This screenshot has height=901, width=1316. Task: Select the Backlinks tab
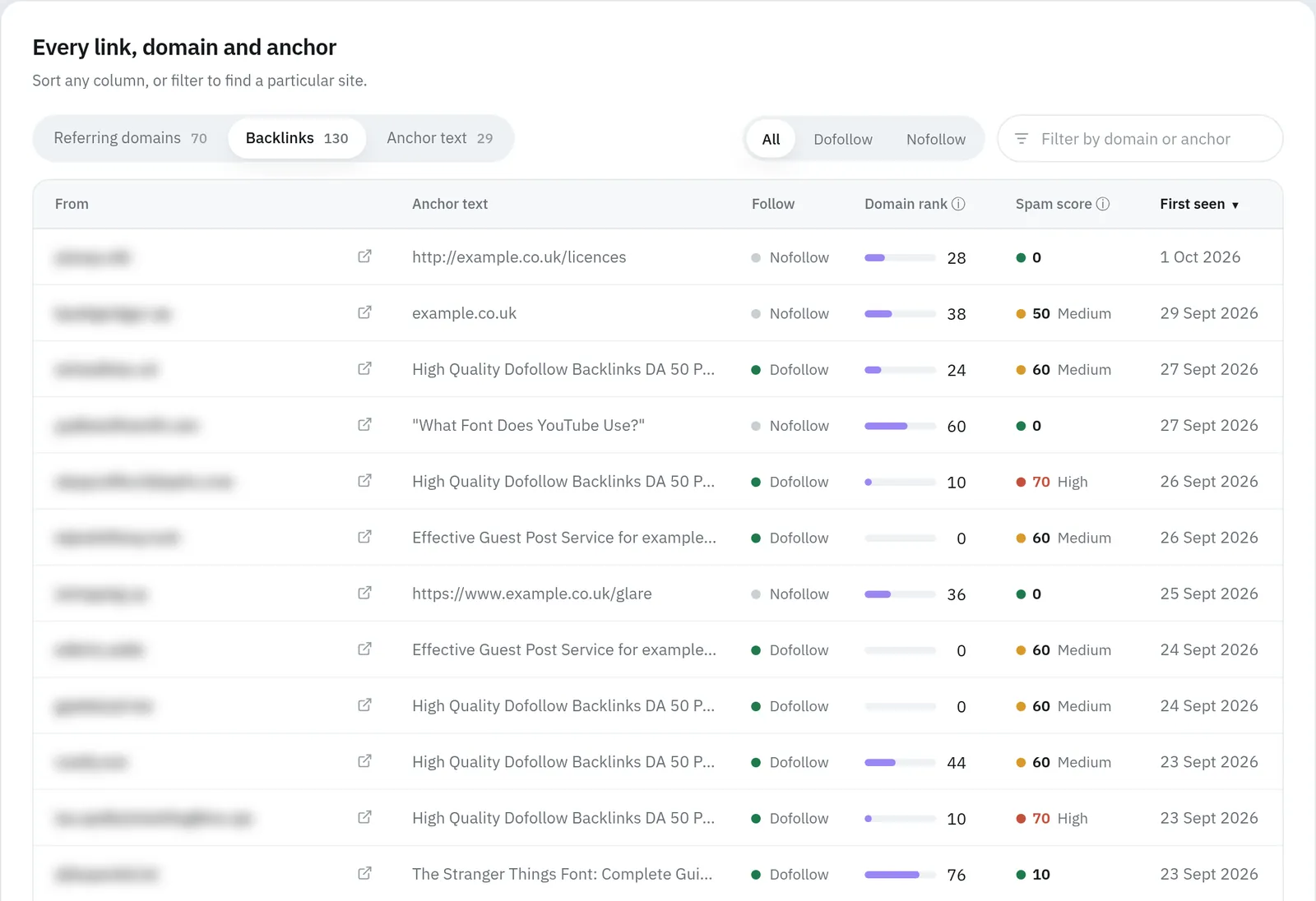pos(297,138)
